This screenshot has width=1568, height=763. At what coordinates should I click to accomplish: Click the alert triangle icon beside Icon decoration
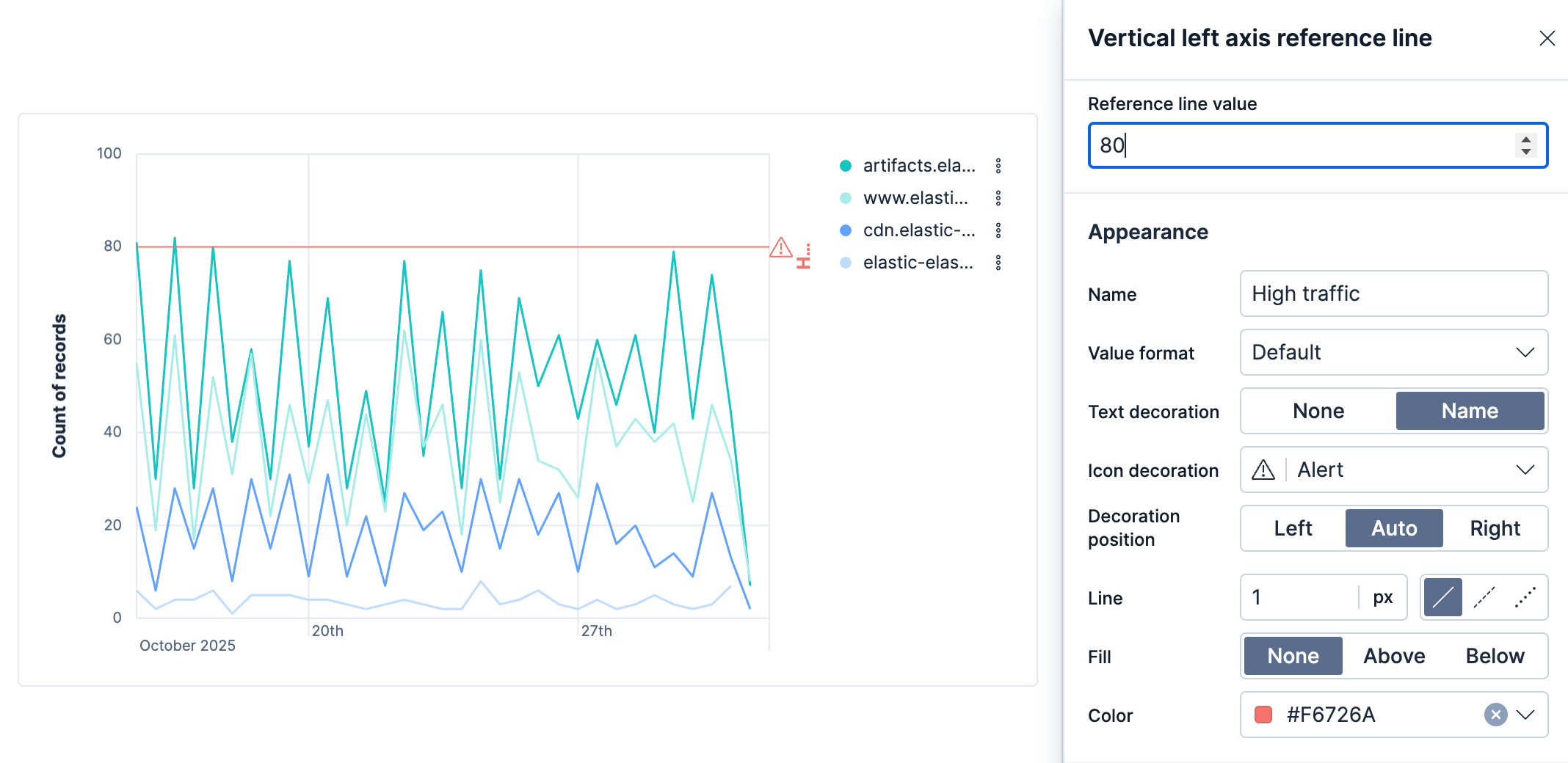1263,470
